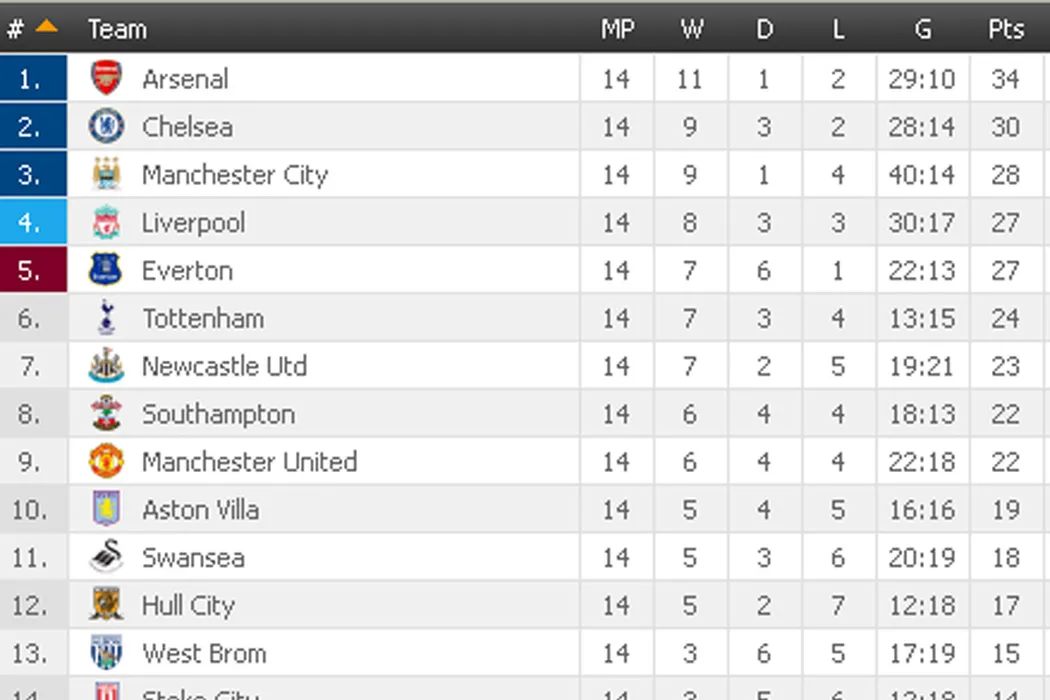
Task: Click the Manchester United crest icon
Action: (x=106, y=462)
